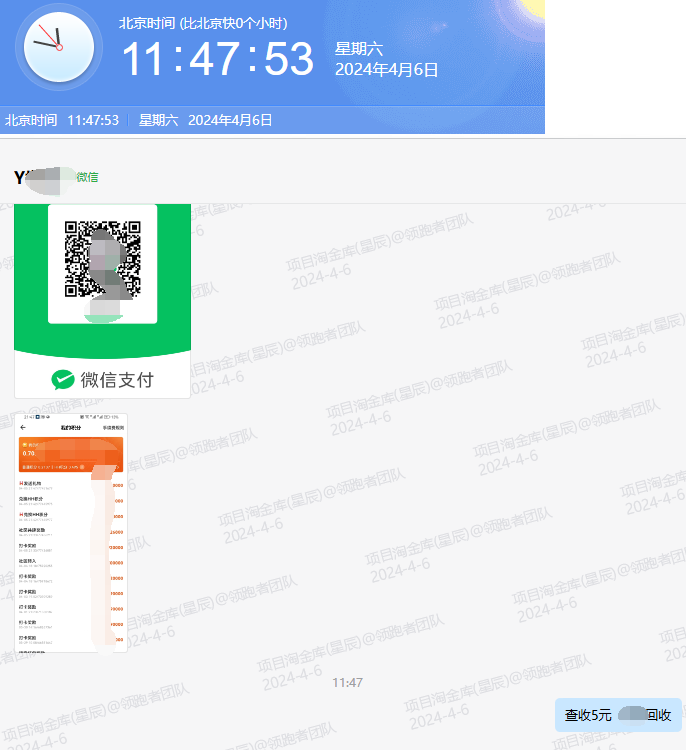
Task: Click the blurred image inside sent message
Action: [633, 715]
